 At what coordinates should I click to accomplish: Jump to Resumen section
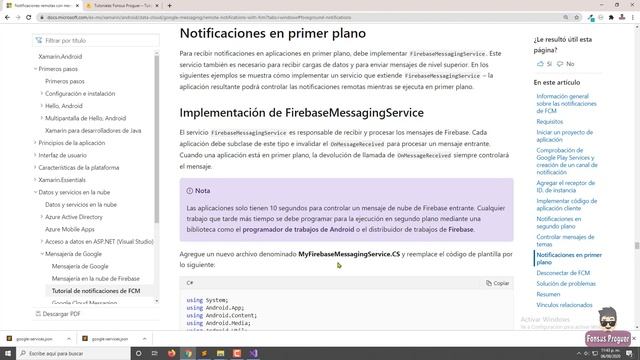click(548, 294)
